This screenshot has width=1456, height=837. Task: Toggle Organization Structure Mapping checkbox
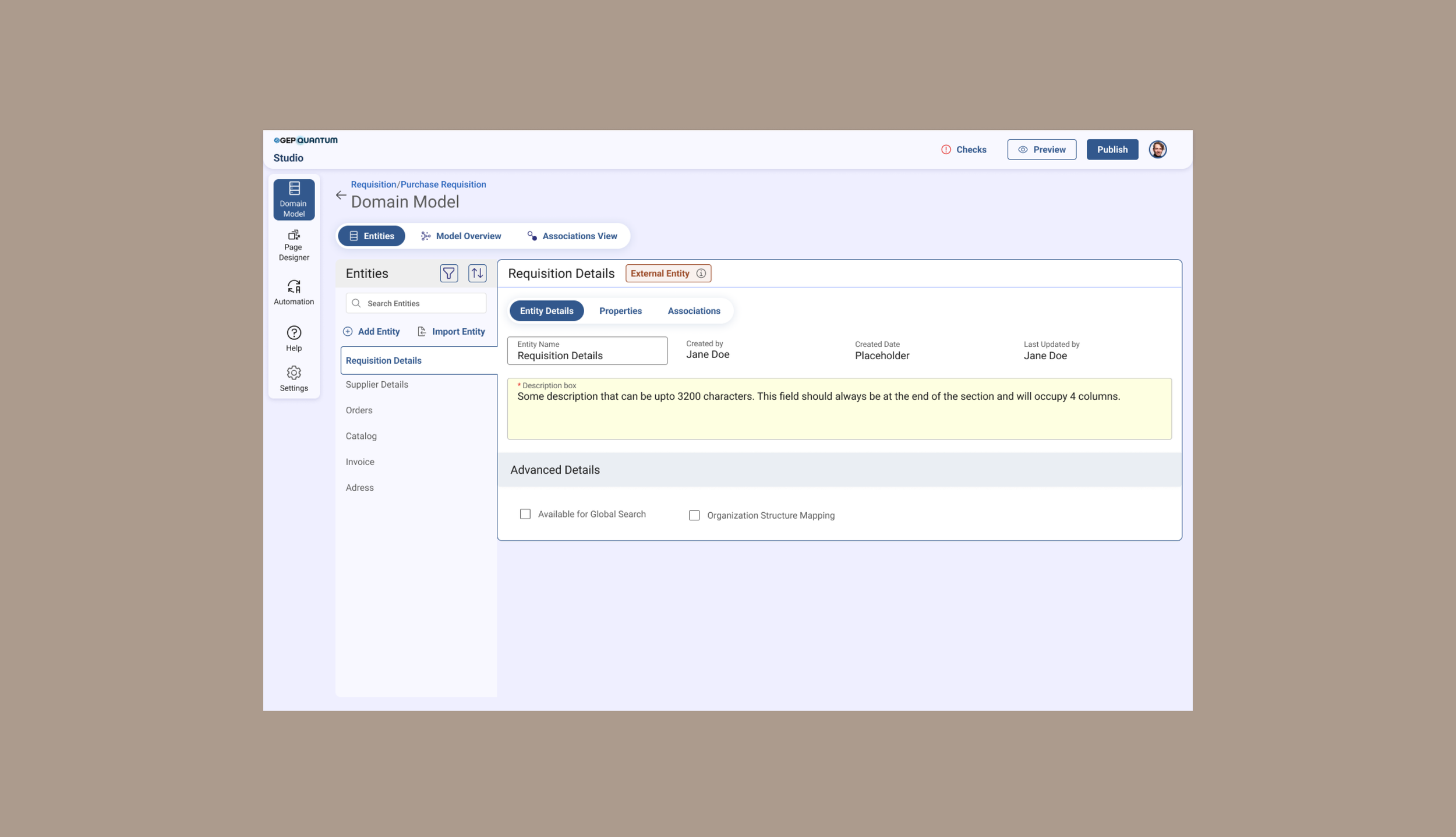pos(694,515)
